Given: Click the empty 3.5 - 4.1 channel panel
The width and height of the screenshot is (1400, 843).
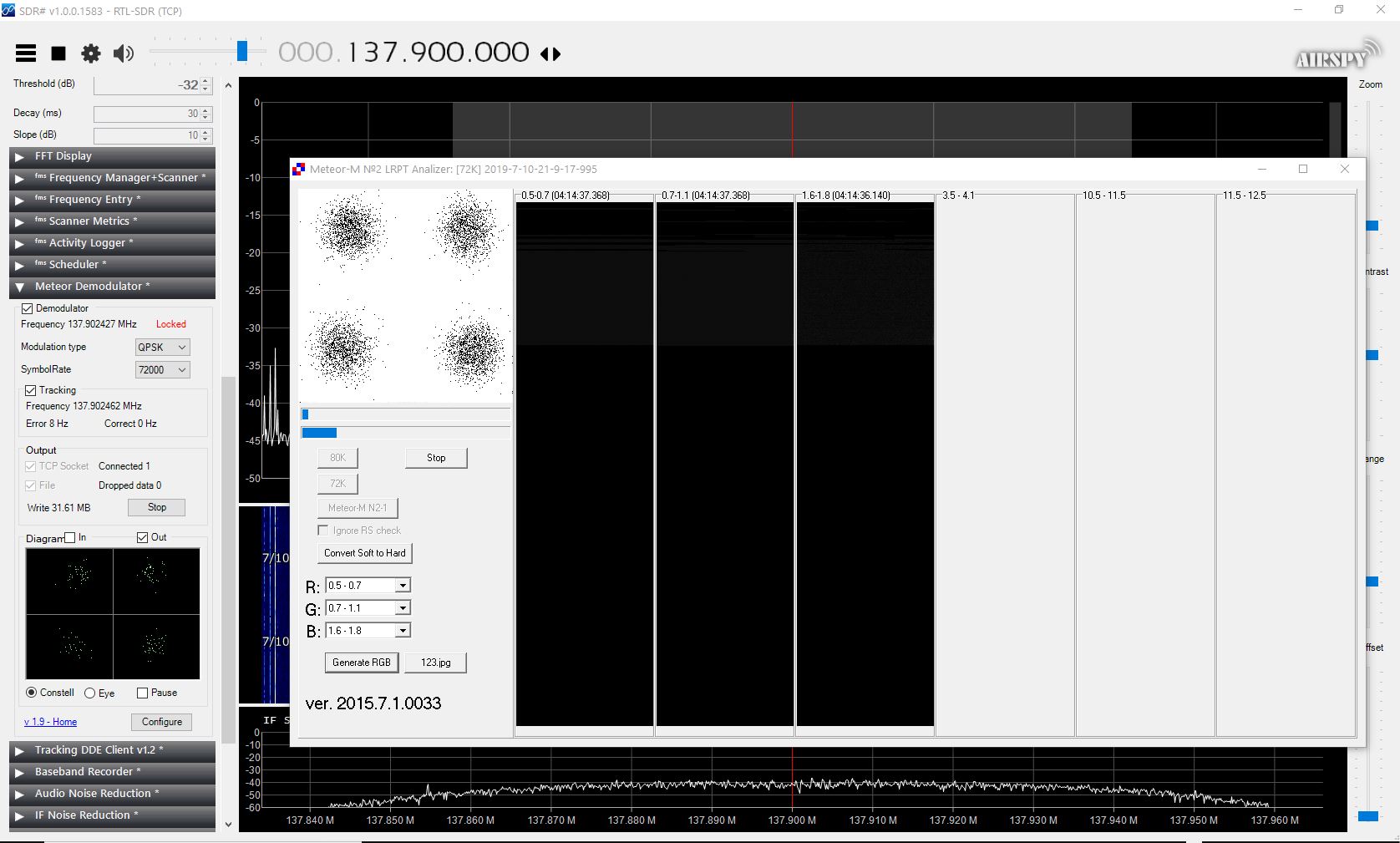Looking at the screenshot, I should click(x=1005, y=465).
